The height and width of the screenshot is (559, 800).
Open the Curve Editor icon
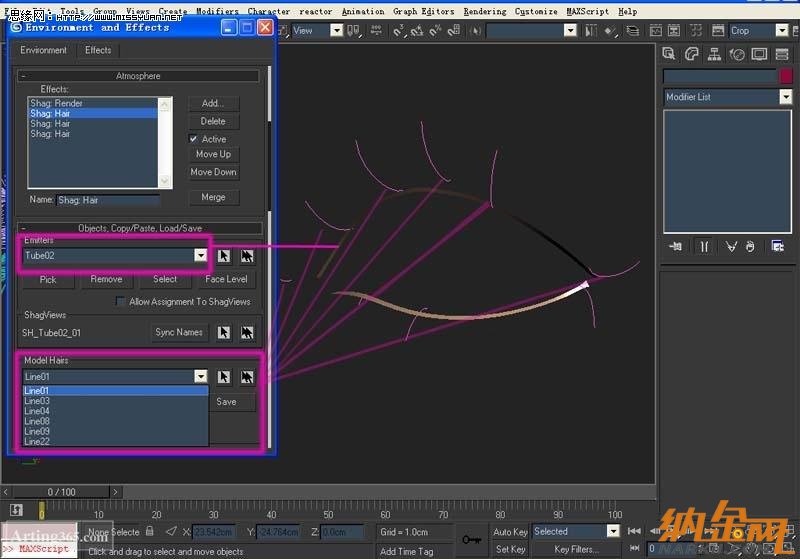[656, 31]
